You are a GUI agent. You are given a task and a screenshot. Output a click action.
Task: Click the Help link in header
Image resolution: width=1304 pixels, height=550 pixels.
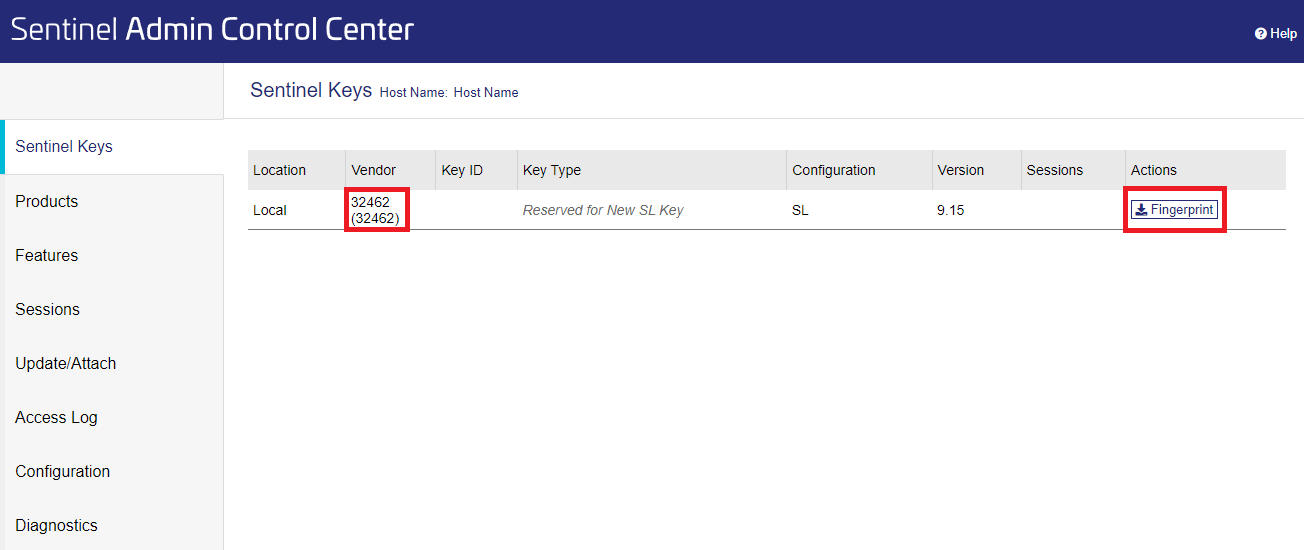tap(1276, 33)
